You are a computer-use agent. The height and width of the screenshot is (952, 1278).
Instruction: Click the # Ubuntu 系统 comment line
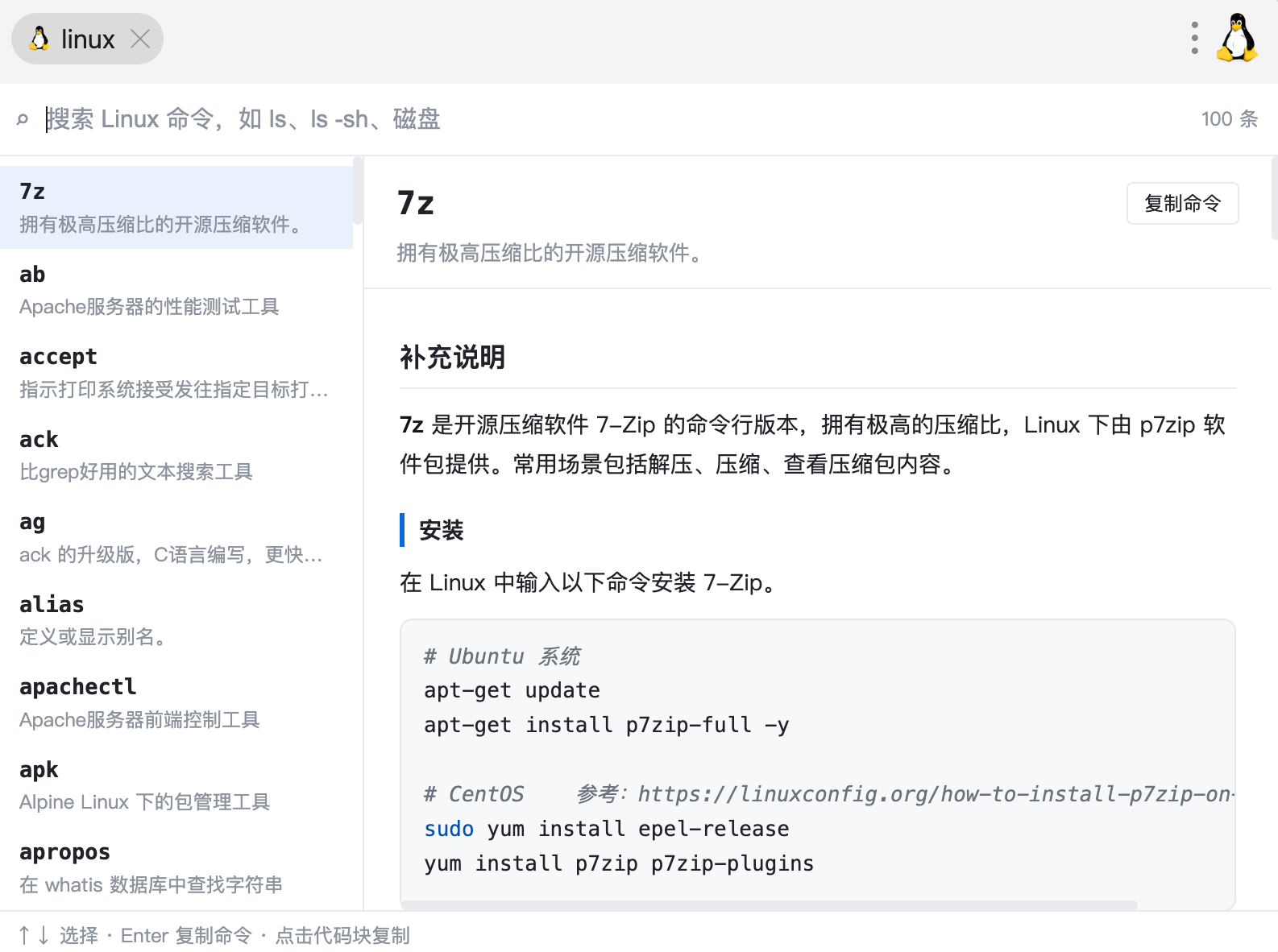[502, 656]
